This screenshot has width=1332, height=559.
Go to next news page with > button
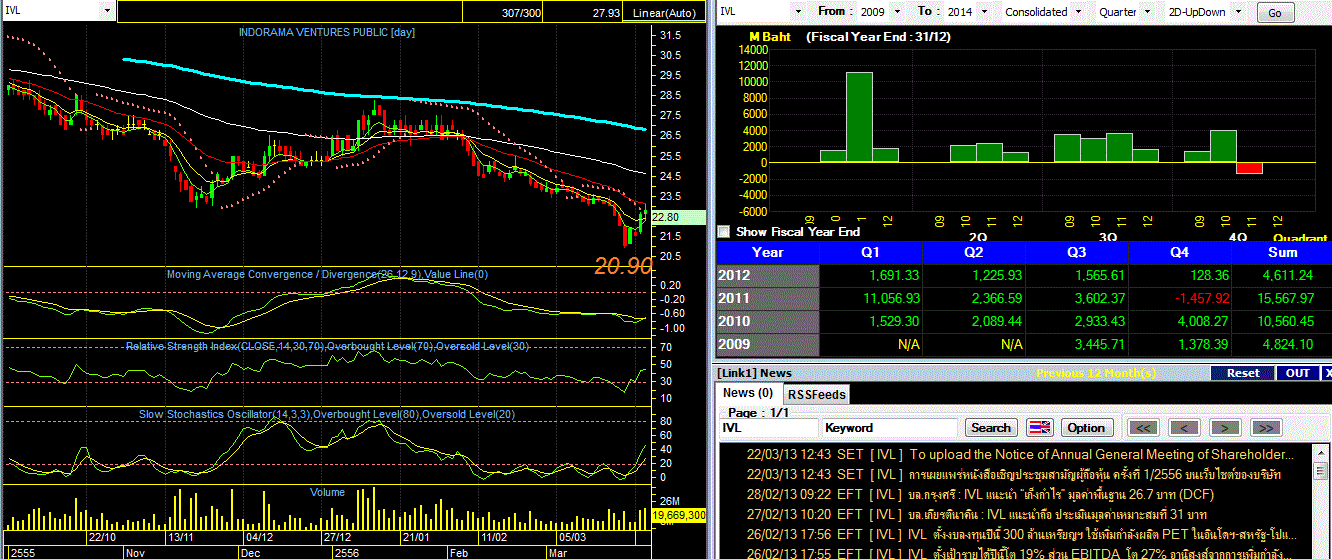1224,427
